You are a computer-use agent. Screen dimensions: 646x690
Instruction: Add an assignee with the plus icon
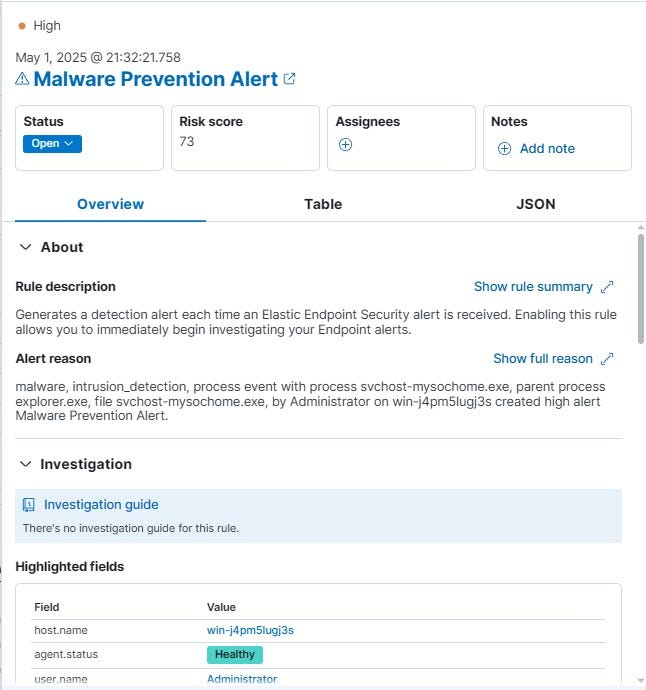(x=345, y=144)
